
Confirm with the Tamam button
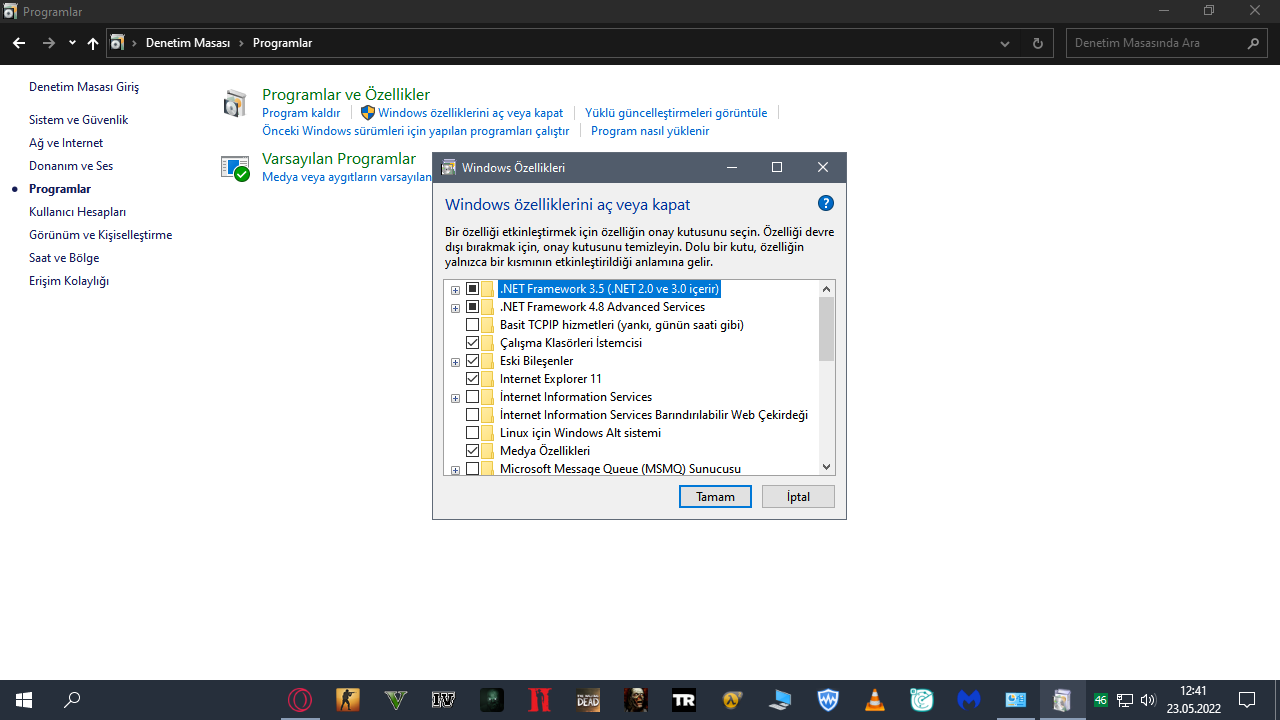715,496
